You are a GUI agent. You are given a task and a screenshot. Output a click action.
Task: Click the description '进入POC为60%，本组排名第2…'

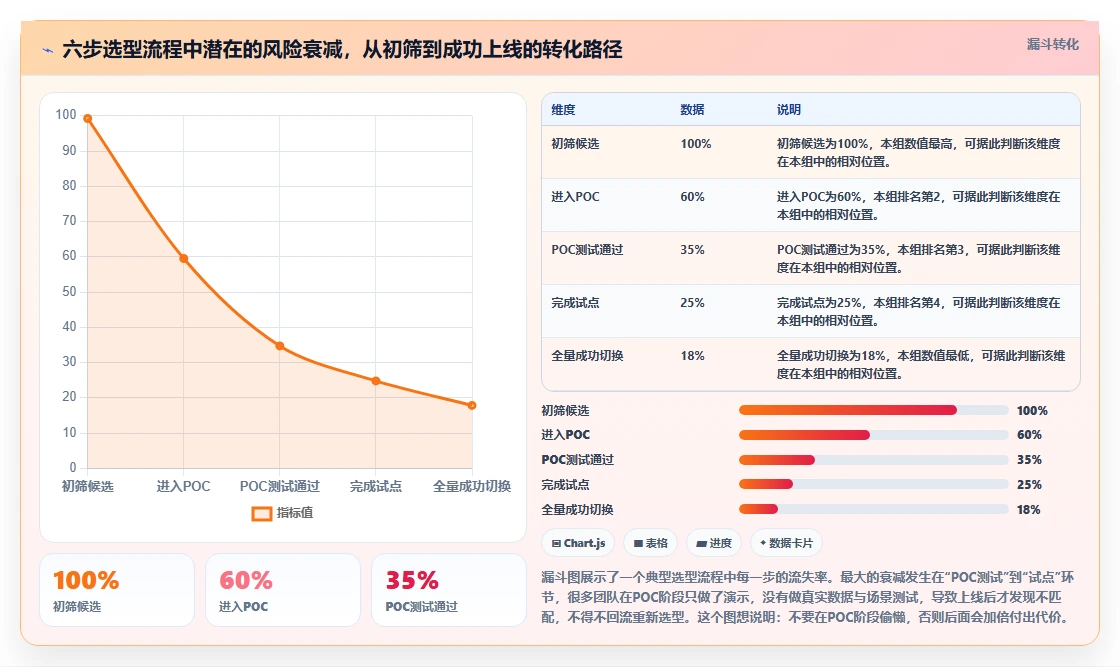919,205
